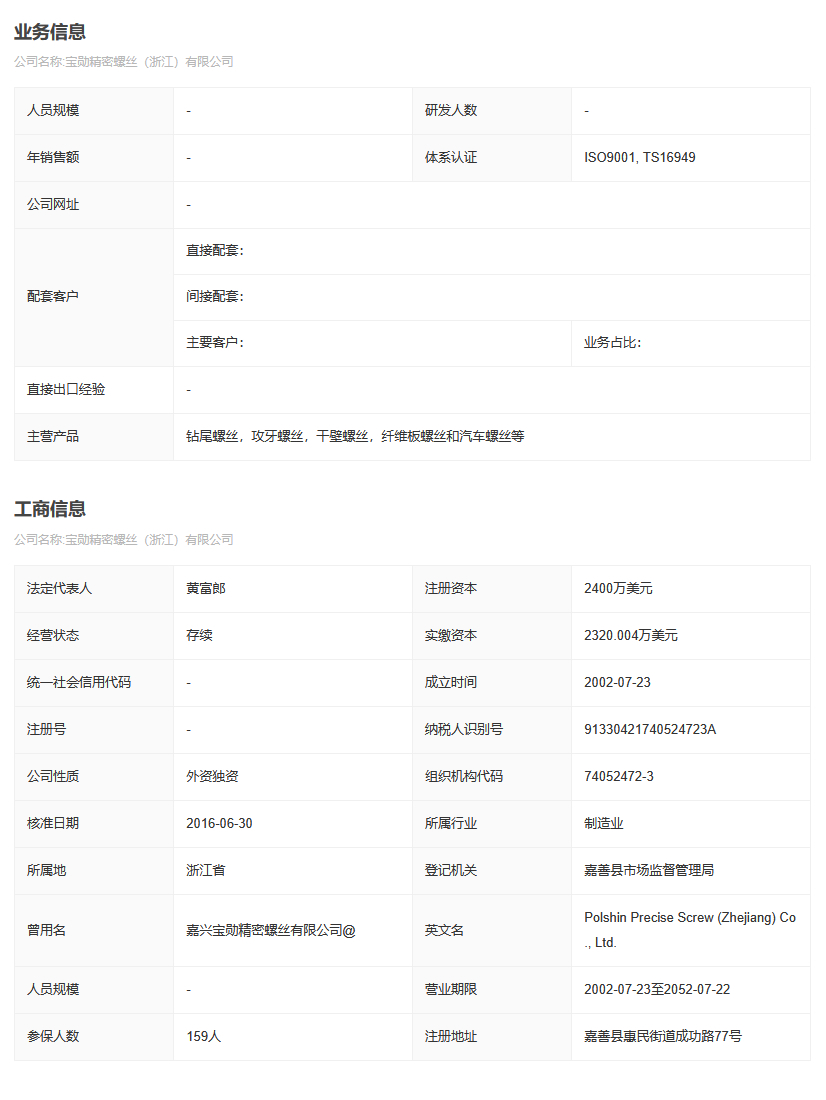Select the organization code 74052472-3
The height and width of the screenshot is (1100, 826).
pyautogui.click(x=619, y=777)
